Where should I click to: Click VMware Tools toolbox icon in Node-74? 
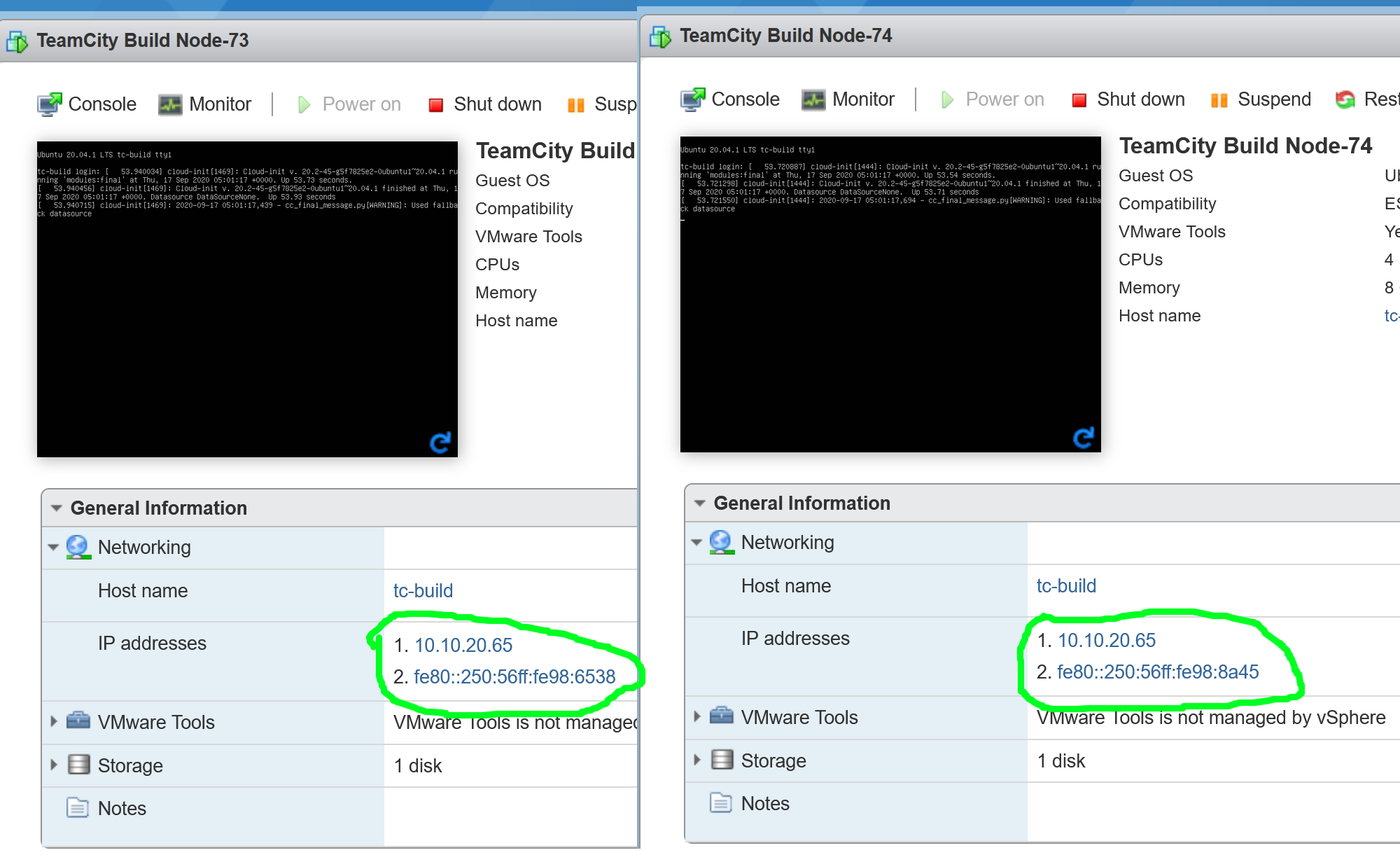[722, 716]
